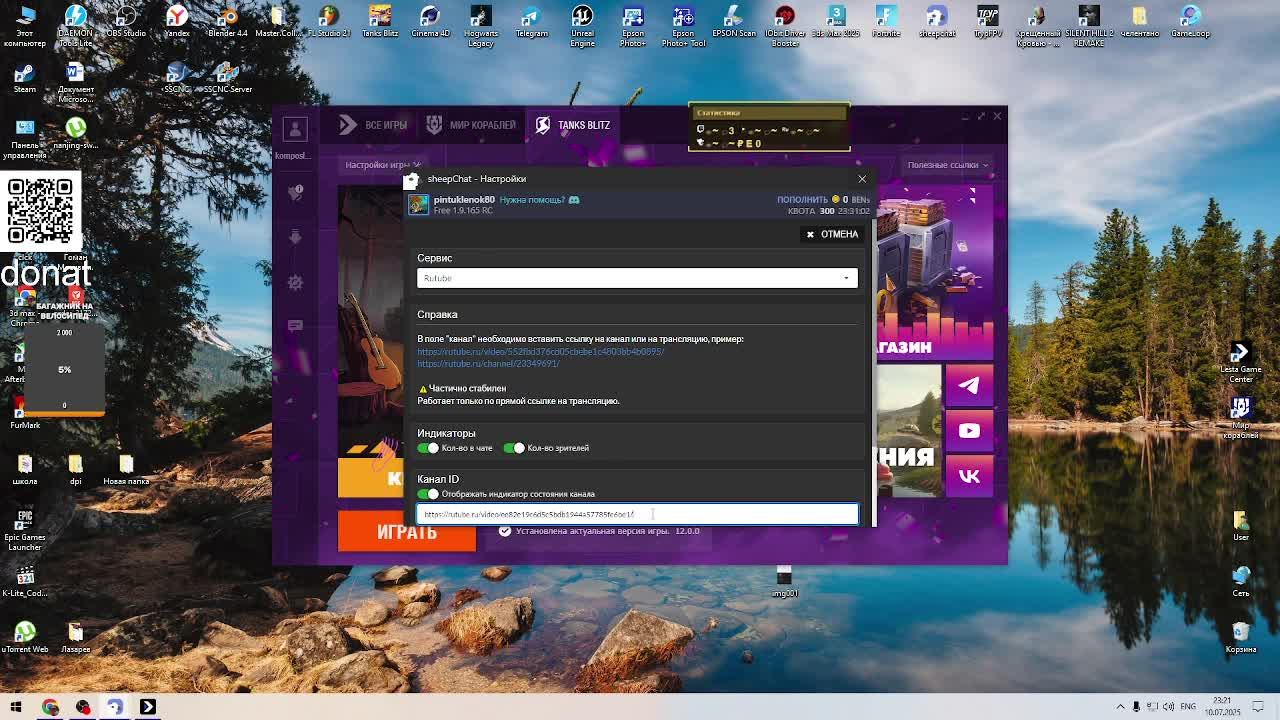
Task: Click the 'Need help?' Discord link
Action: click(539, 200)
